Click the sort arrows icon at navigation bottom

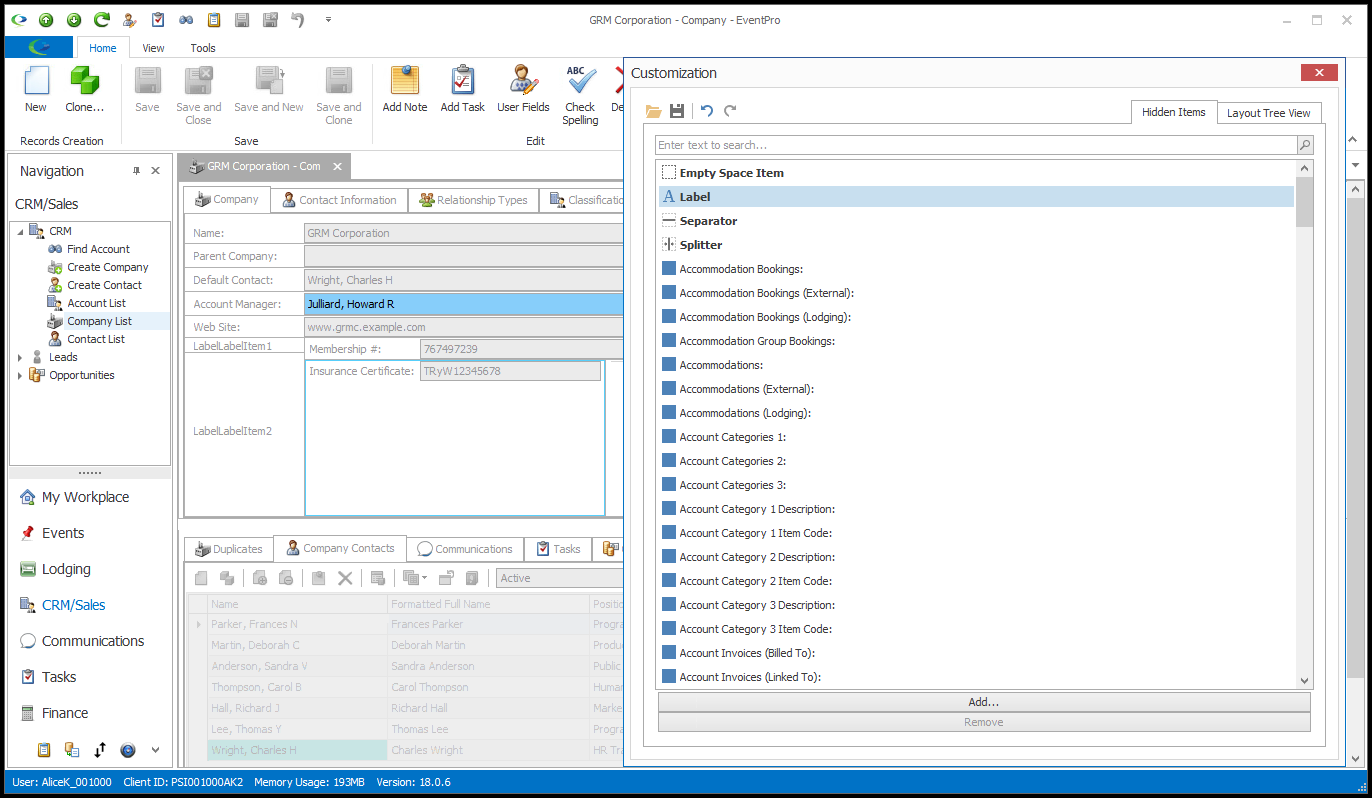(100, 750)
